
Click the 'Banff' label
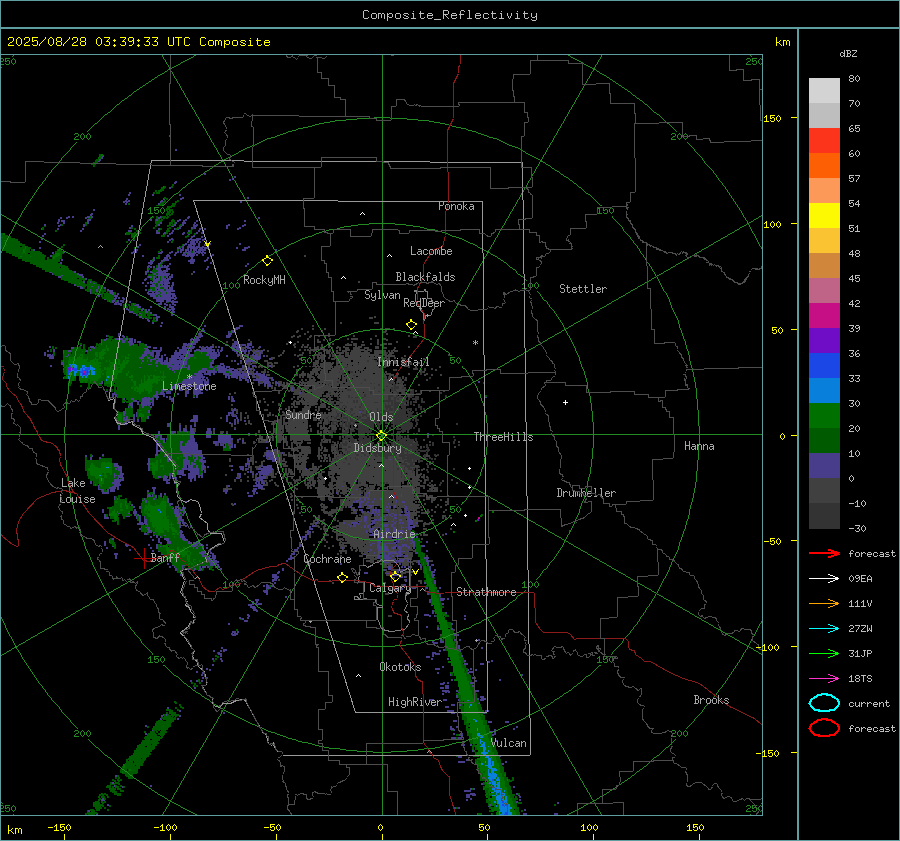click(165, 557)
